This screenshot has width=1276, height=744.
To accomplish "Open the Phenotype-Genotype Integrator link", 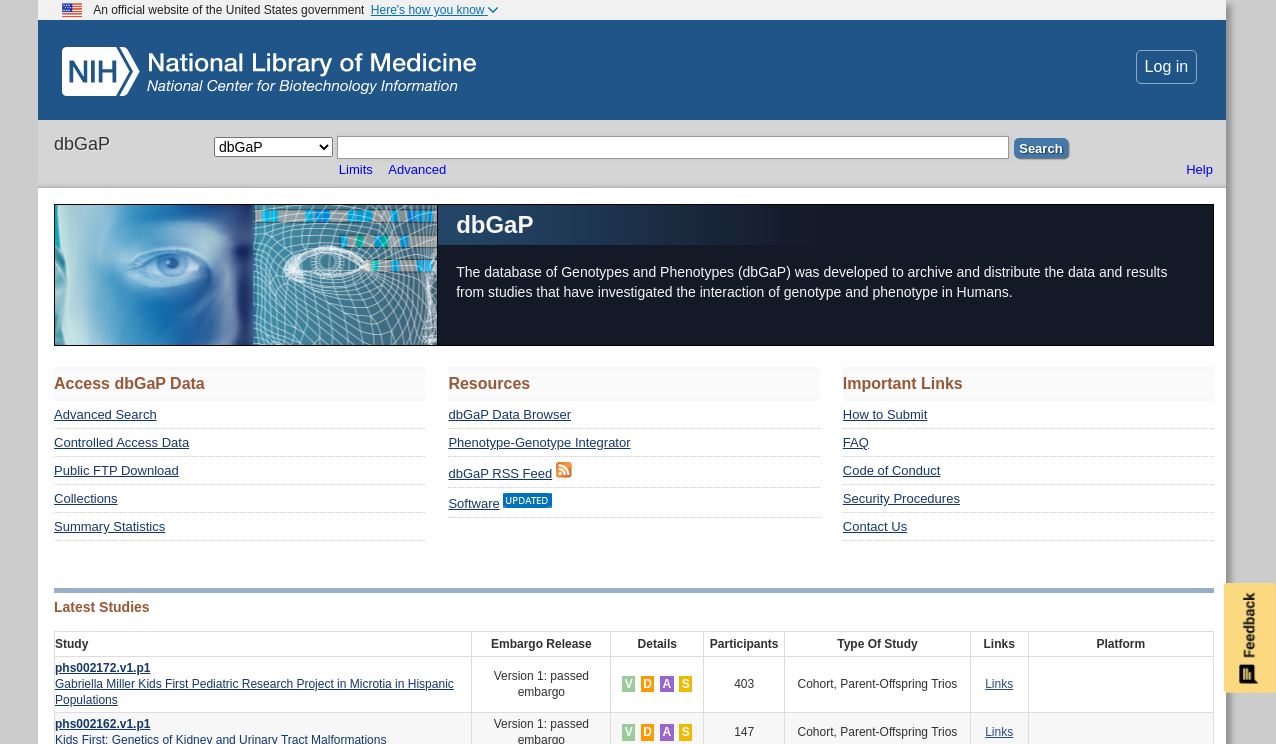I will click(x=539, y=443).
